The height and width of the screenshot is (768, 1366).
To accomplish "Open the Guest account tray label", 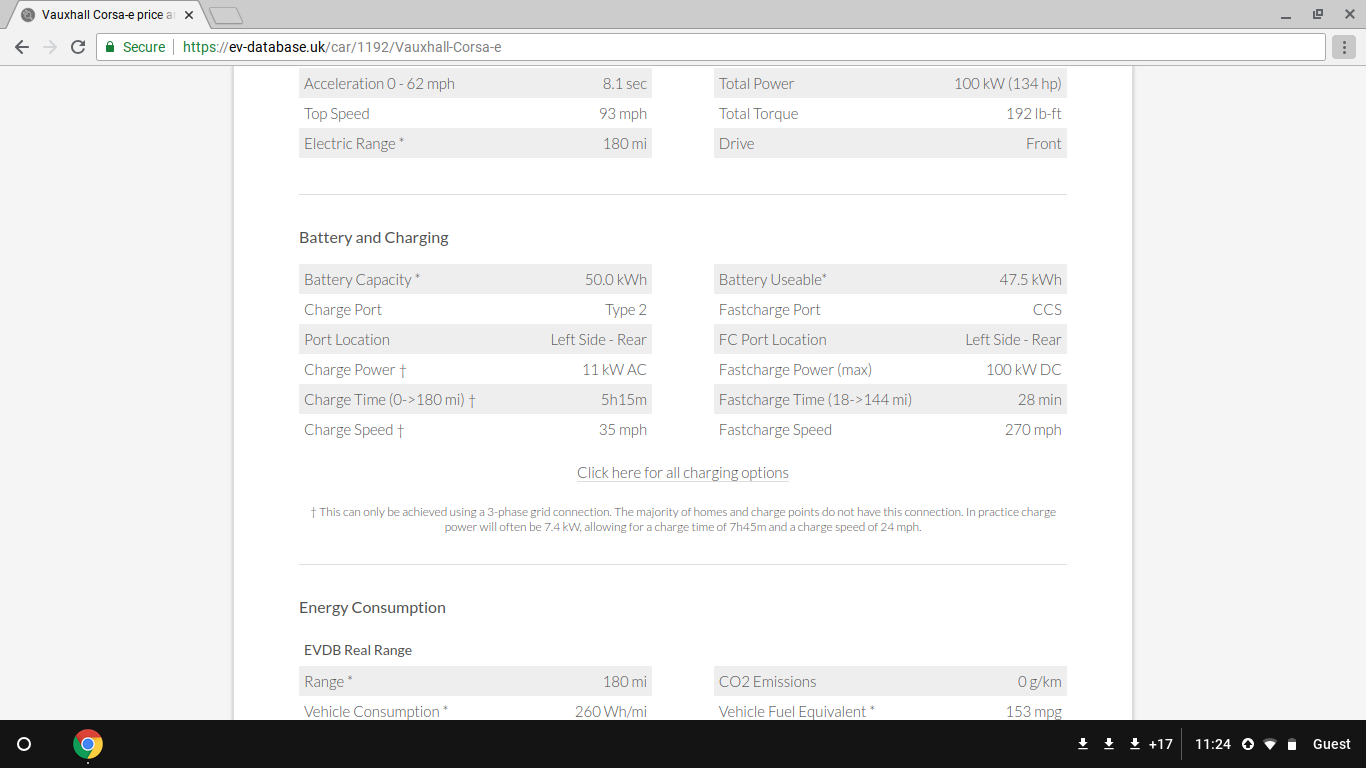I will 1332,744.
